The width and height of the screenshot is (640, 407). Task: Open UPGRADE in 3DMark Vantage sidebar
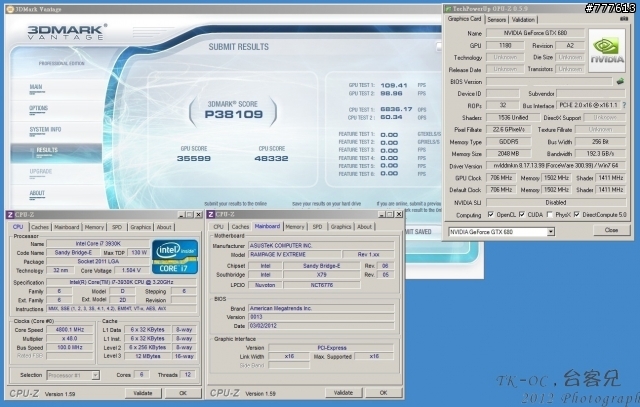click(40, 171)
